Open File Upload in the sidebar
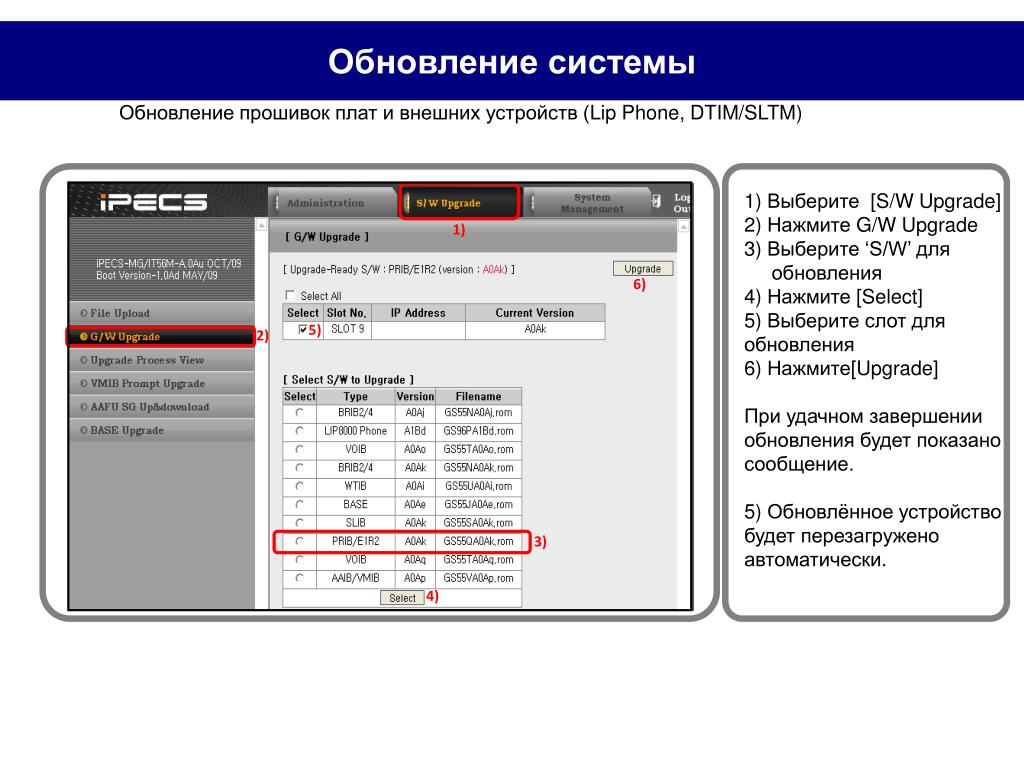The image size is (1024, 768). pyautogui.click(x=162, y=313)
